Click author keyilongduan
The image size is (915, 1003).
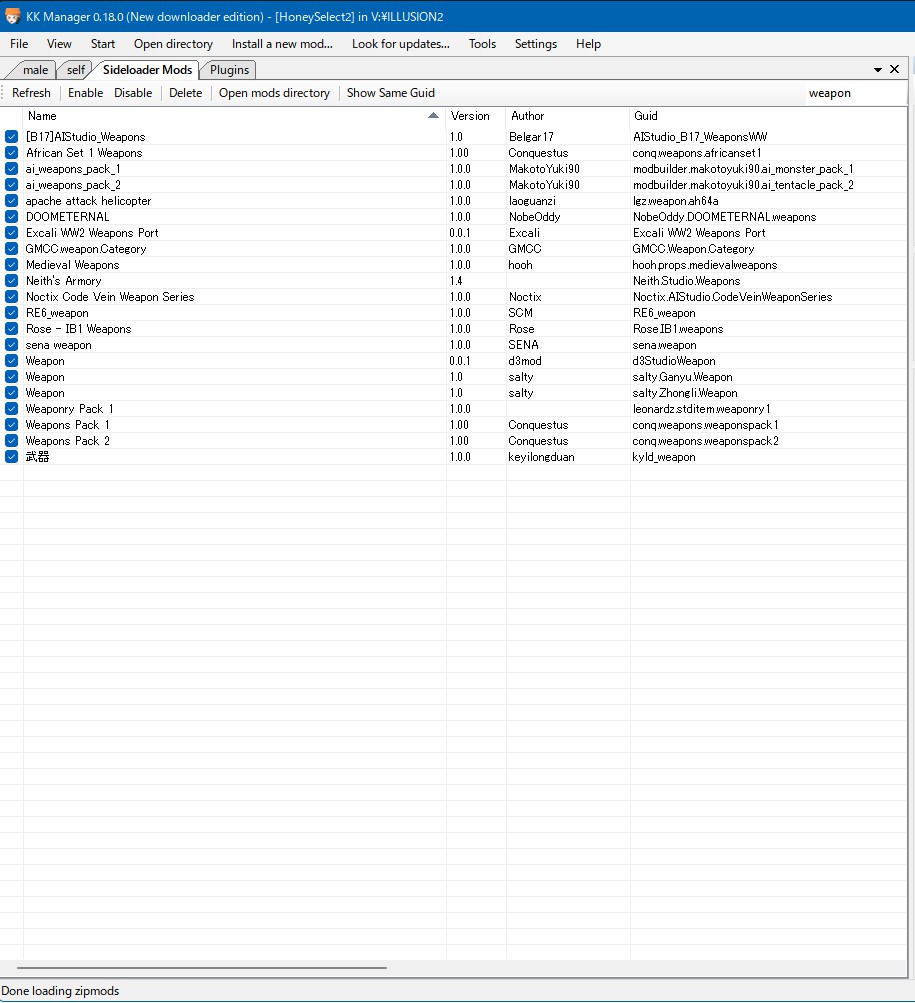pos(541,457)
